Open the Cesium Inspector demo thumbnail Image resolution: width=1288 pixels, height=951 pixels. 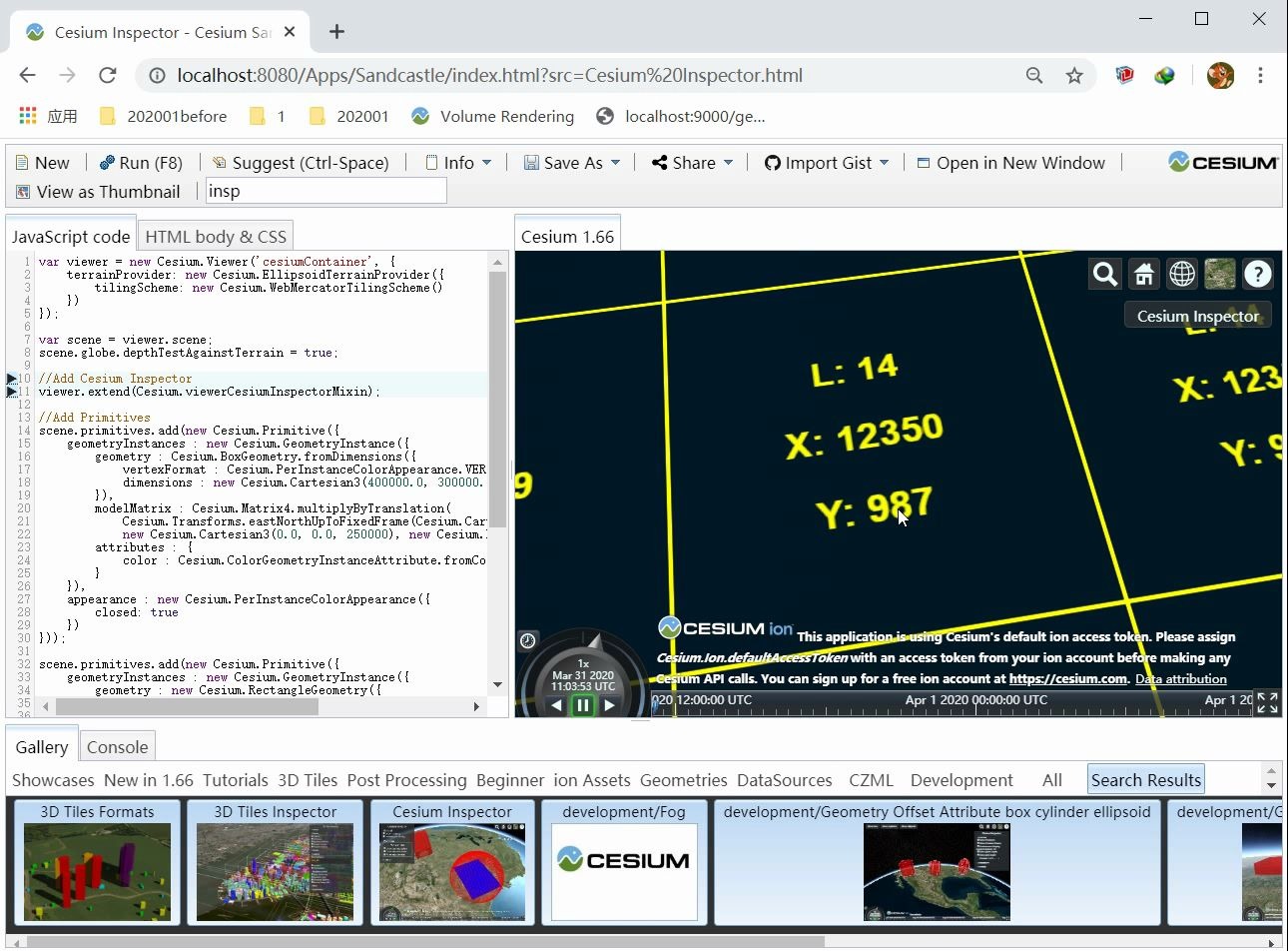point(452,863)
